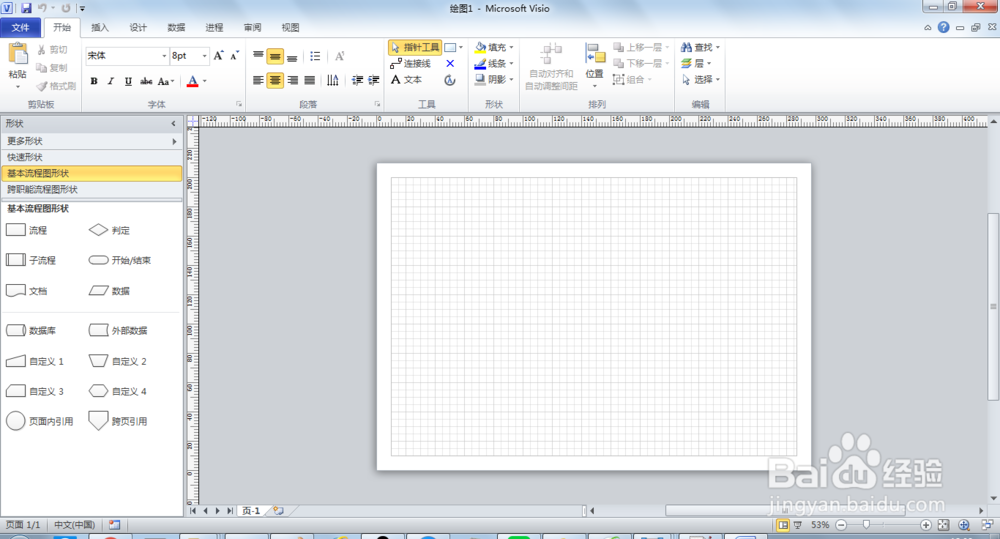This screenshot has width=1000, height=539.
Task: Click the decrease indent icon
Action: pyautogui.click(x=357, y=80)
